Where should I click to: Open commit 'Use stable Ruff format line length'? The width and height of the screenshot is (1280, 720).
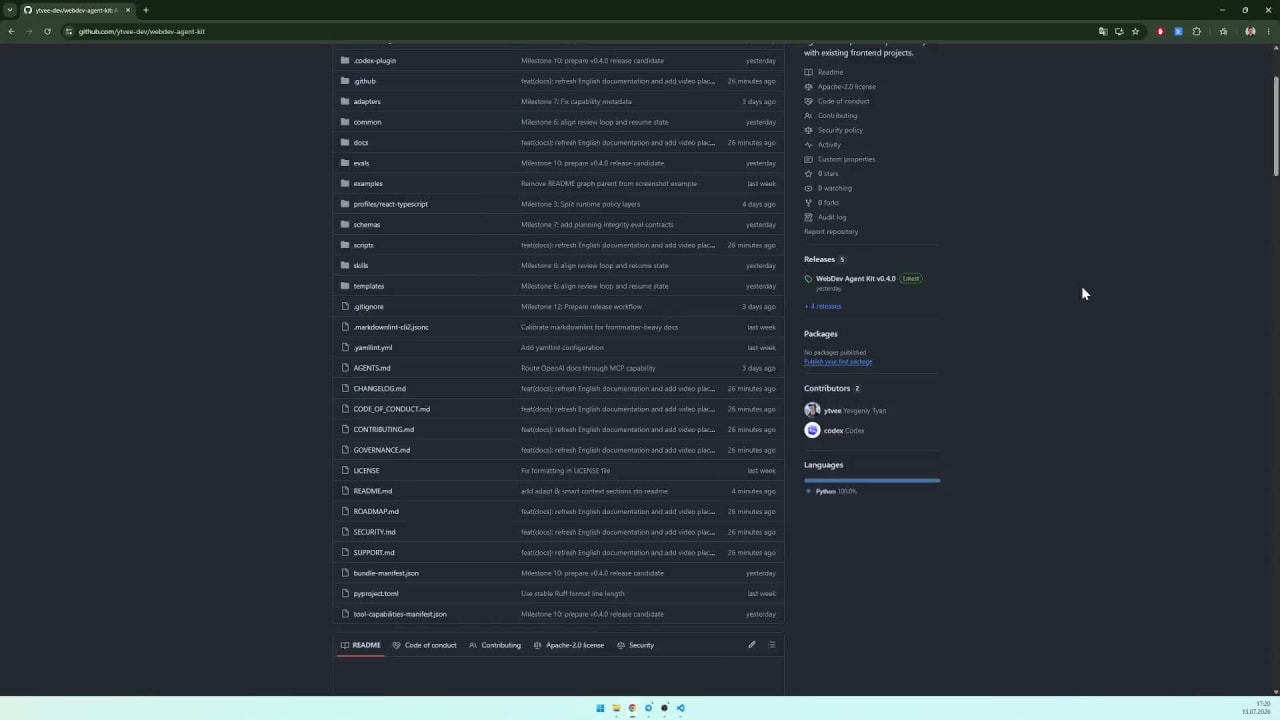(572, 593)
